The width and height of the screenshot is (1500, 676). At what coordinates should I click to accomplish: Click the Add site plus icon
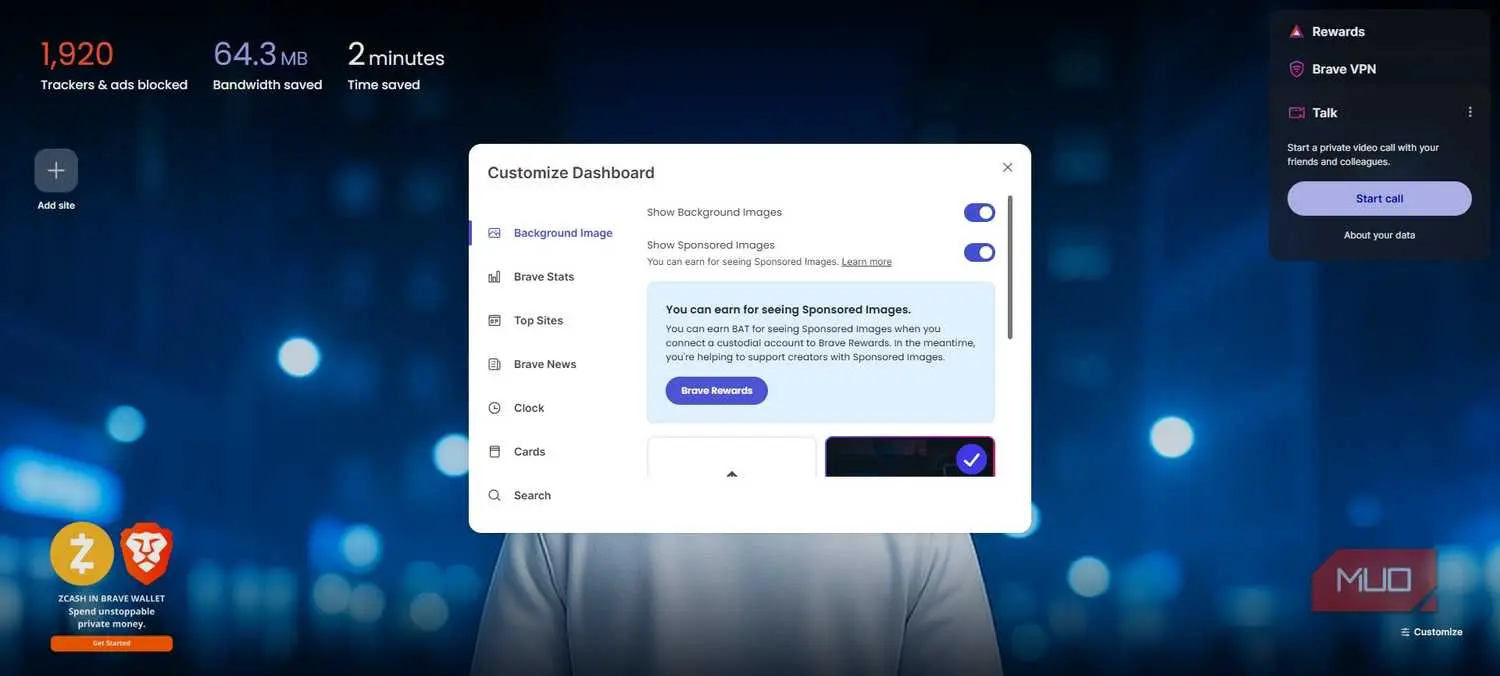(x=56, y=171)
